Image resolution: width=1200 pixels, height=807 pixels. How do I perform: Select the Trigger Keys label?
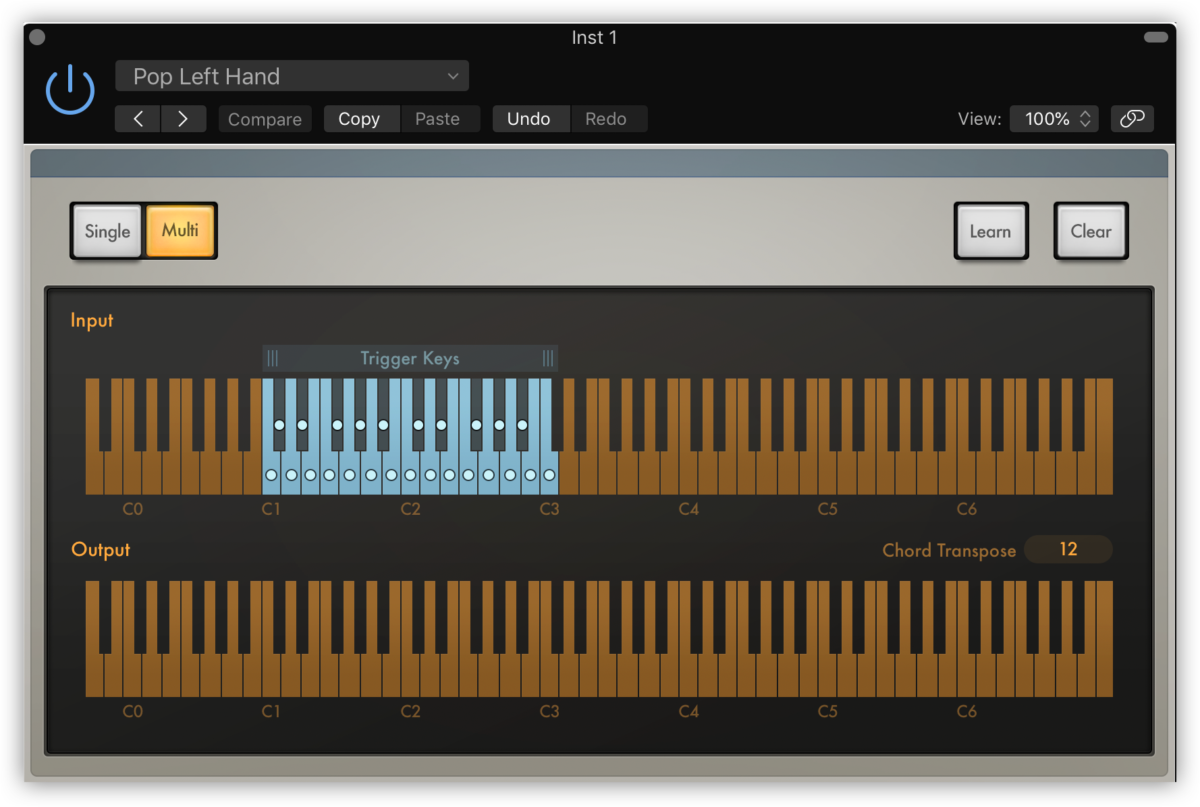pyautogui.click(x=410, y=358)
